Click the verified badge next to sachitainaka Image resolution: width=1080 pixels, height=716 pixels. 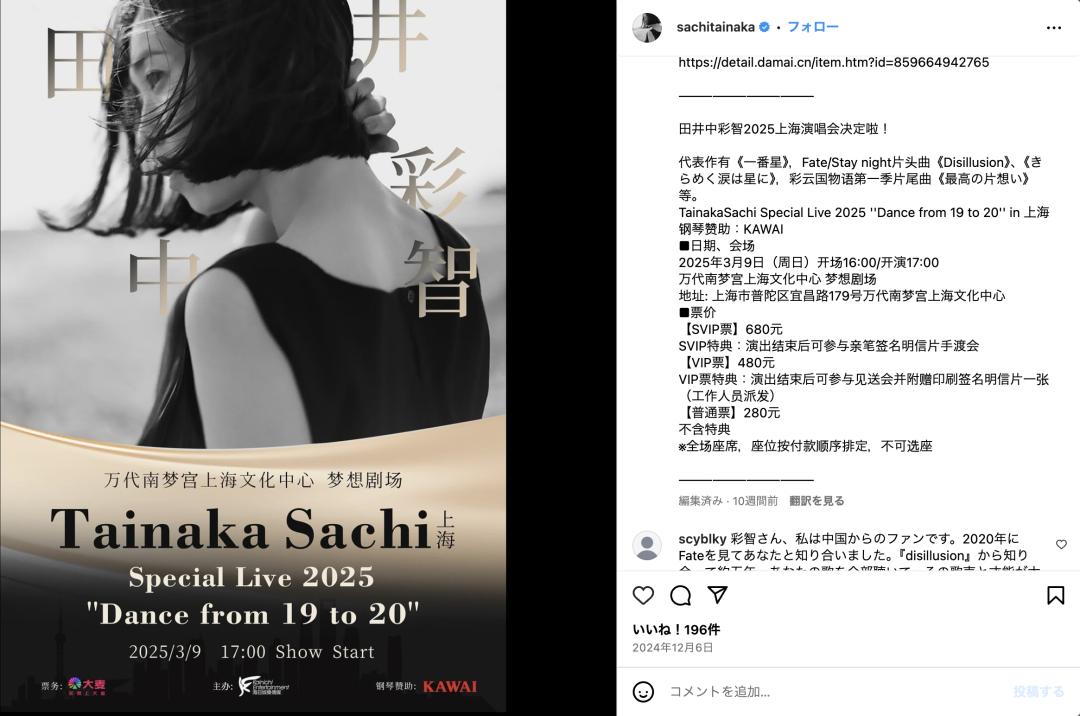tap(764, 27)
